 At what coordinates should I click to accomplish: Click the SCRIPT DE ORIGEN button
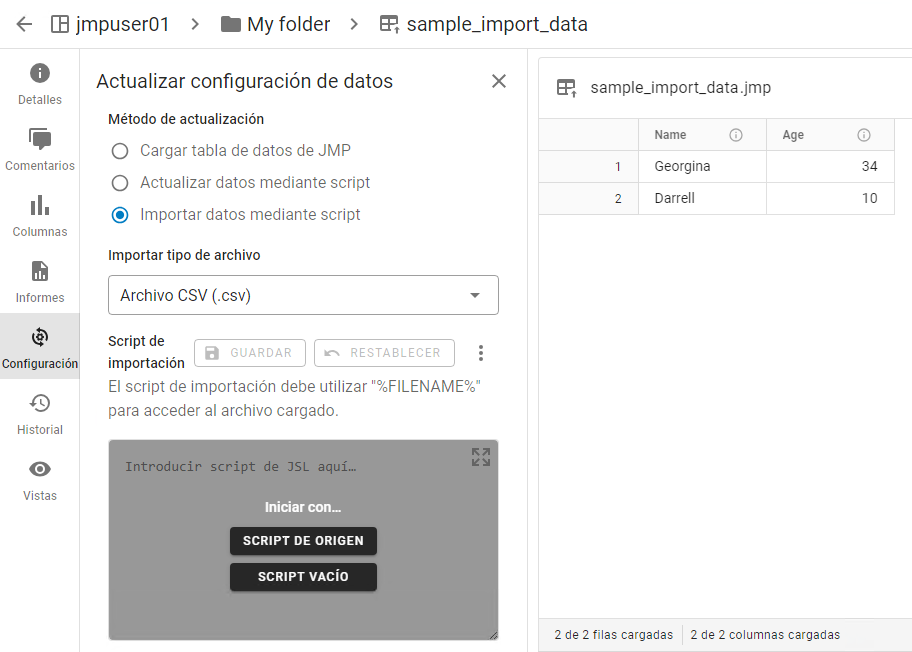[303, 541]
